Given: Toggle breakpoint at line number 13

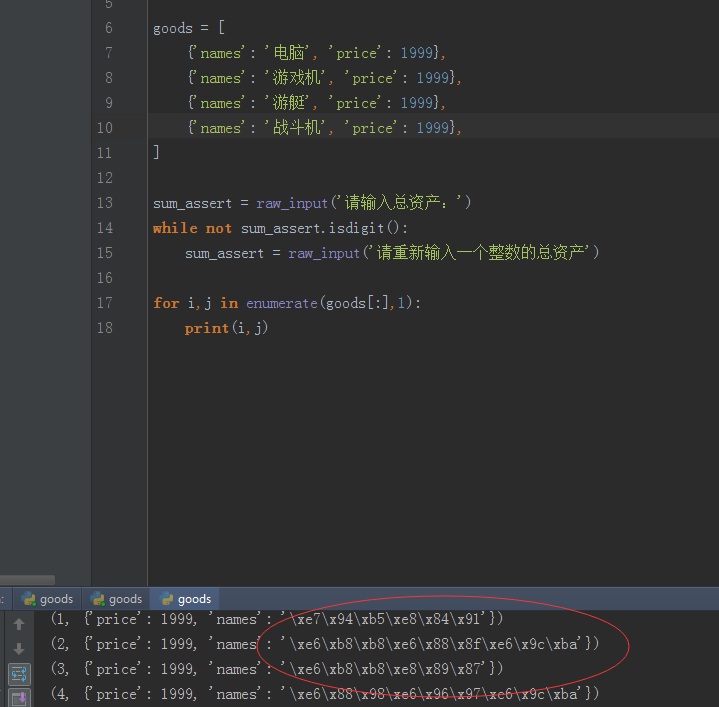Looking at the screenshot, I should coord(105,203).
